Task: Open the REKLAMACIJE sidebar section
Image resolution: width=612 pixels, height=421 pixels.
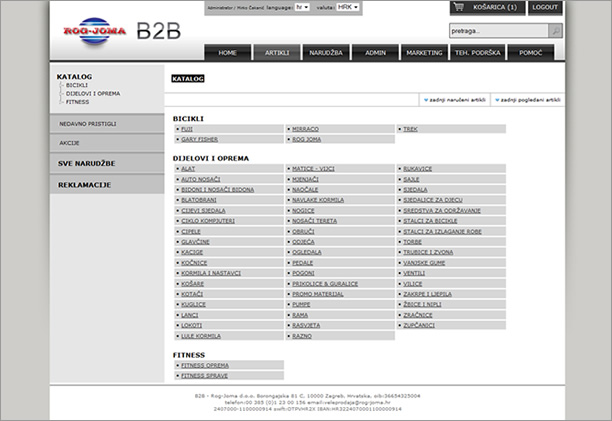Action: pyautogui.click(x=84, y=185)
